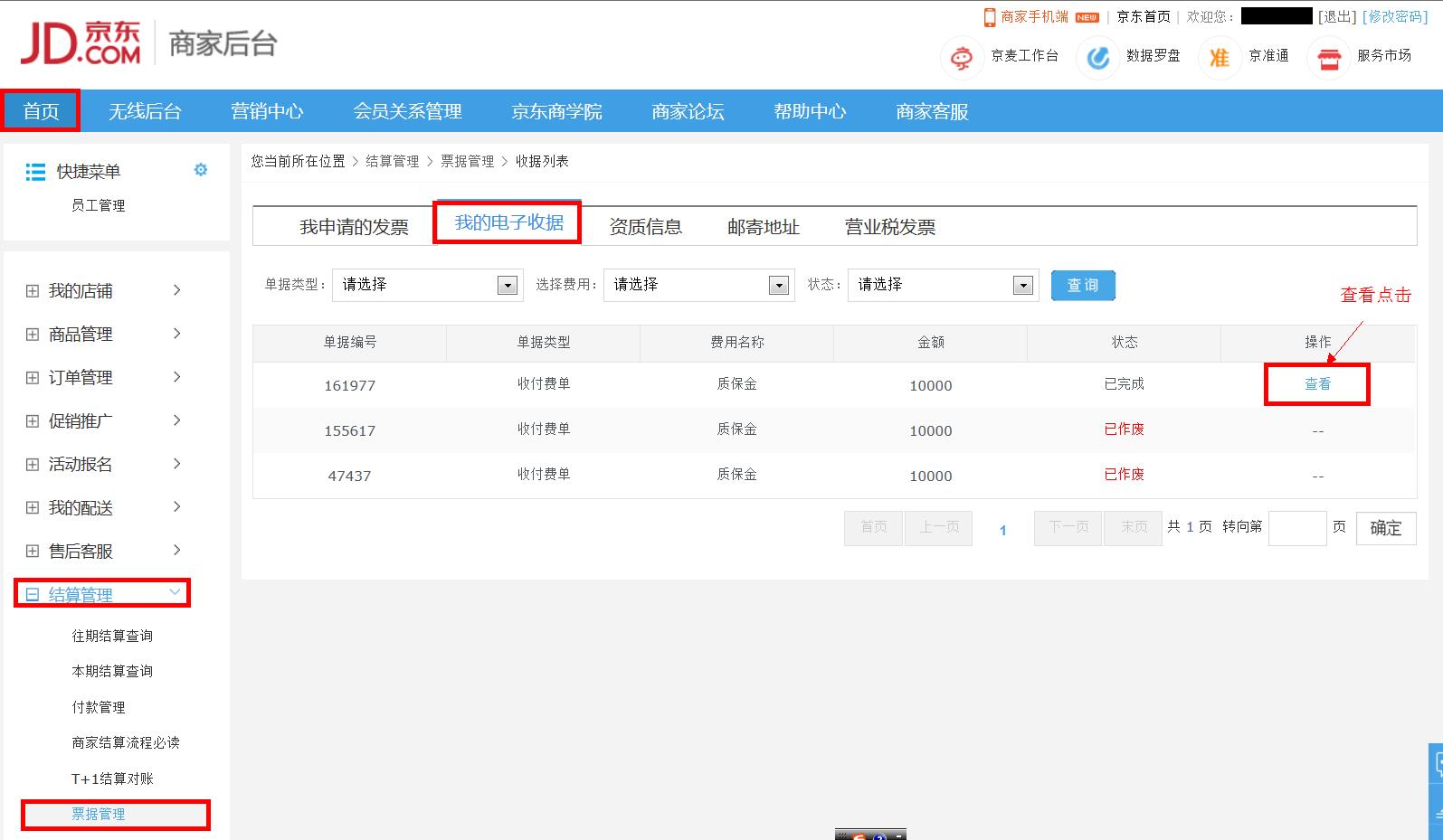Click the 修改密码 link
The height and width of the screenshot is (840, 1443).
1394,16
